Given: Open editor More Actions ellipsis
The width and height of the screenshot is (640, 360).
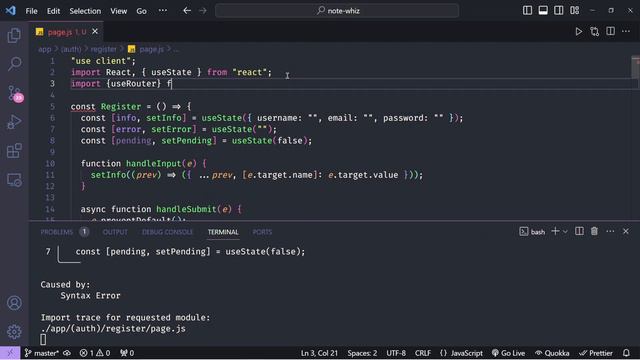Looking at the screenshot, I should tap(626, 31).
